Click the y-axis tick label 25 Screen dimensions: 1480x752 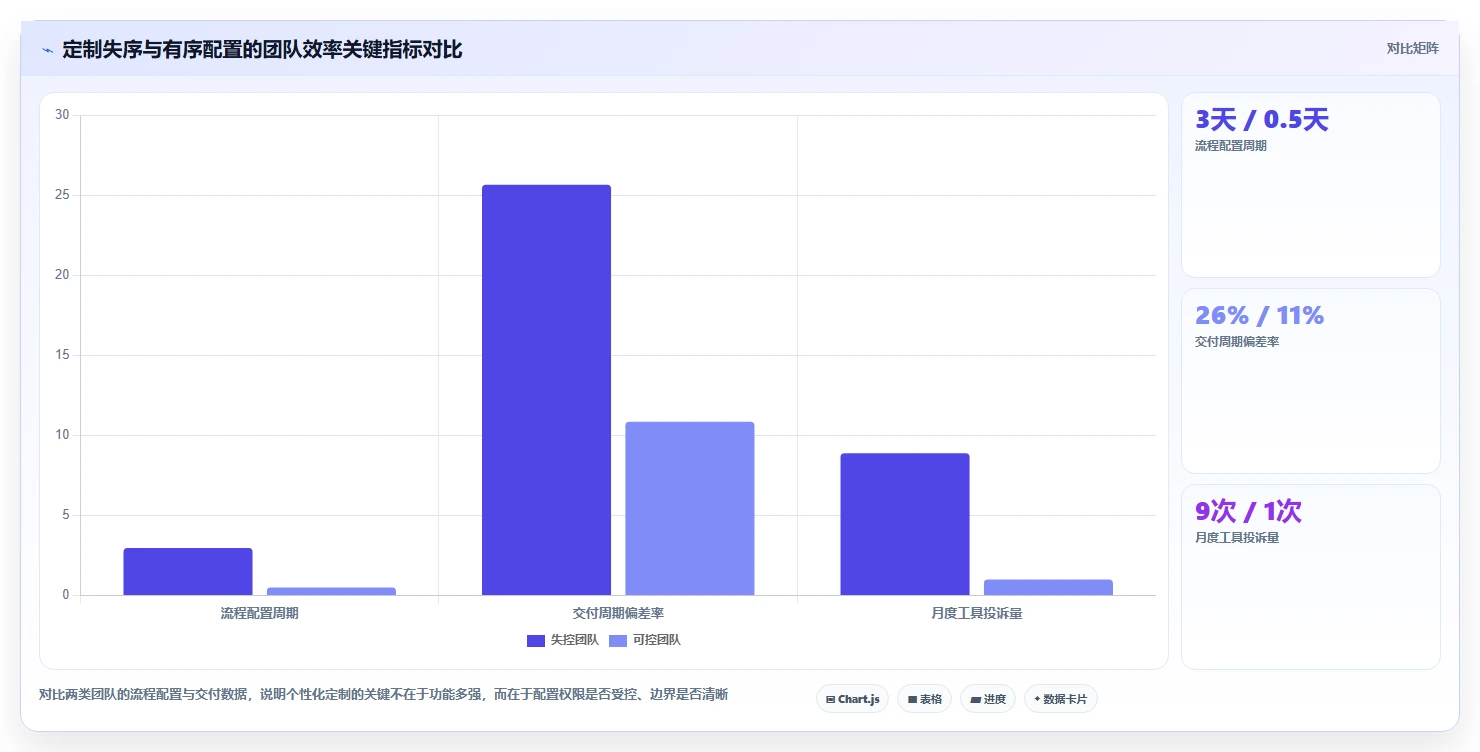(x=62, y=195)
